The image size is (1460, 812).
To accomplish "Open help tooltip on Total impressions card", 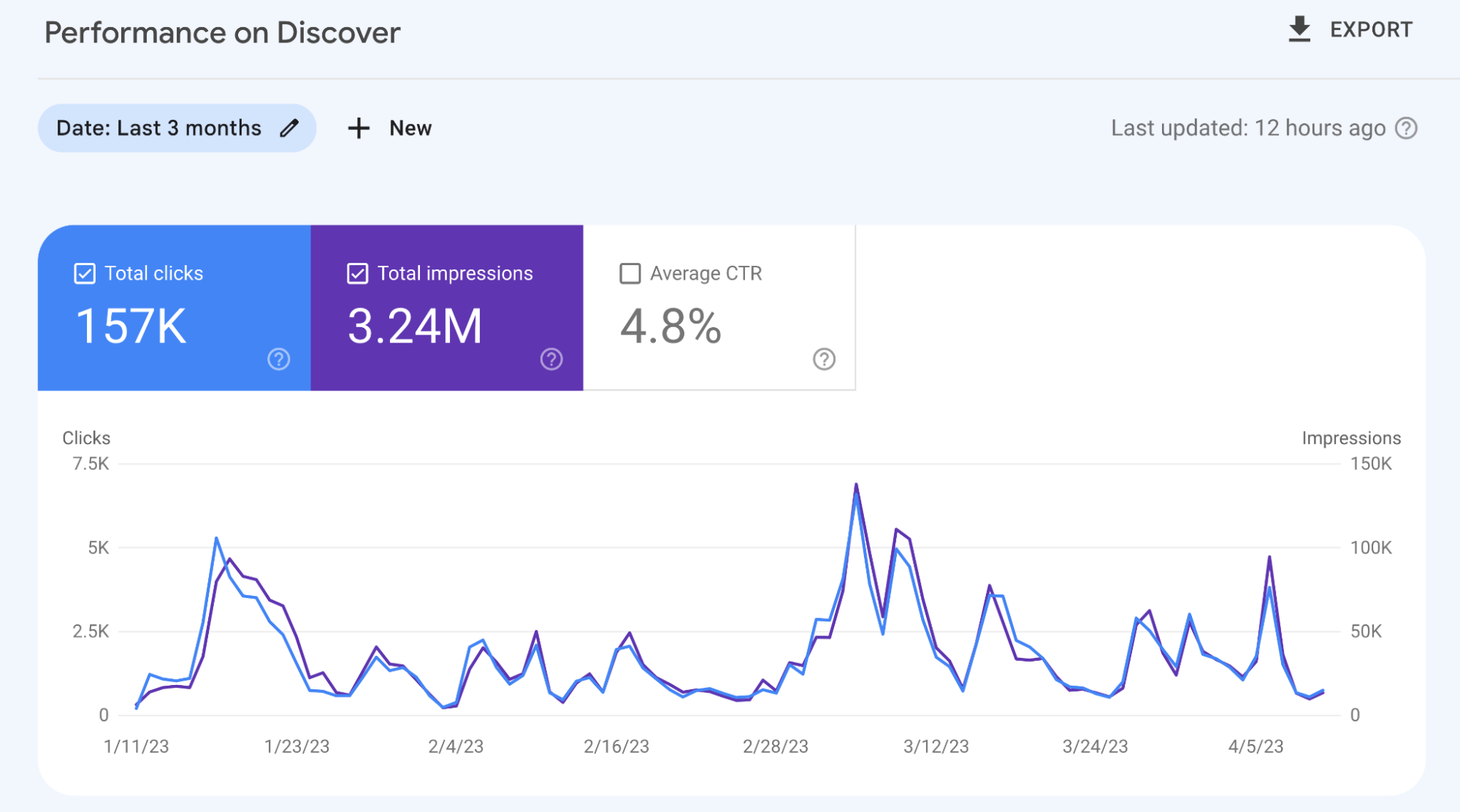I will (551, 359).
